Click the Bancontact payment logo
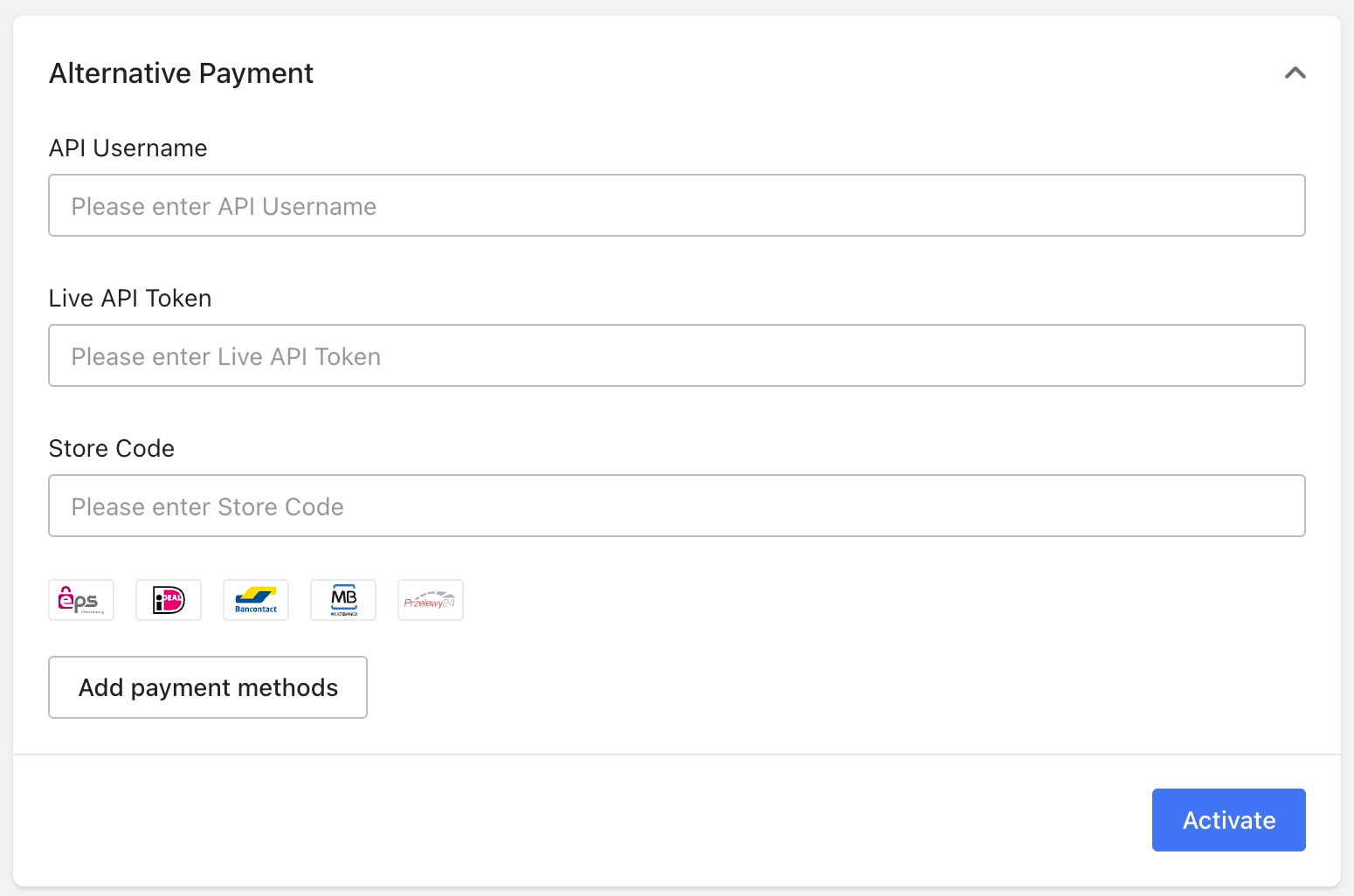The width and height of the screenshot is (1354, 896). coord(256,600)
